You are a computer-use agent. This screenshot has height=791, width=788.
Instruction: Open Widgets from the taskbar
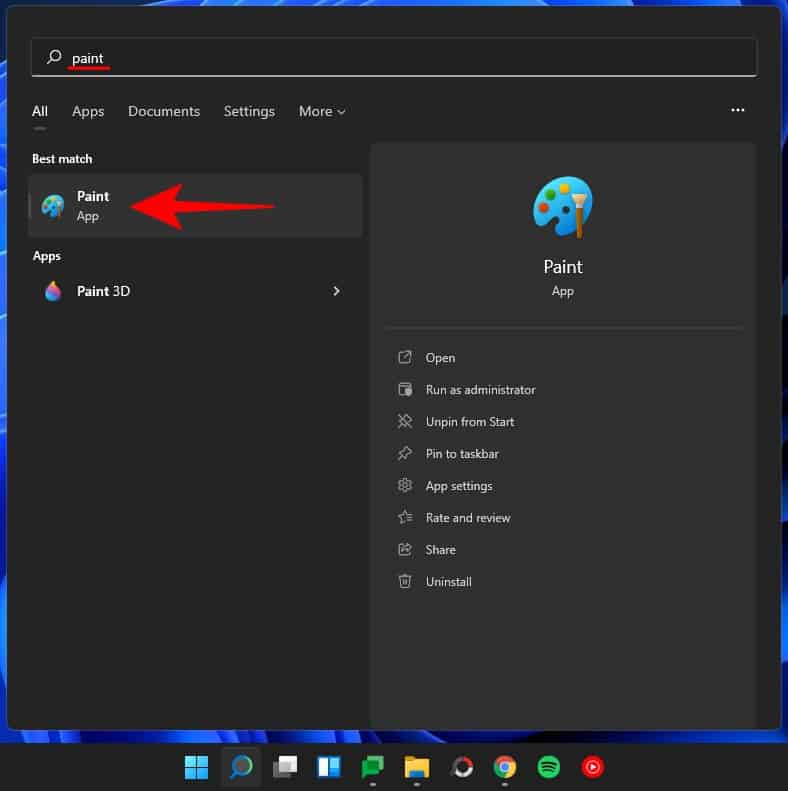[x=329, y=767]
